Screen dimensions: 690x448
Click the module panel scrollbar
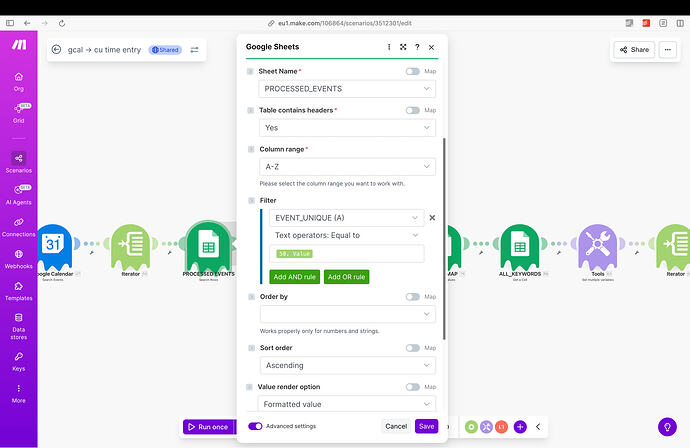(444, 239)
